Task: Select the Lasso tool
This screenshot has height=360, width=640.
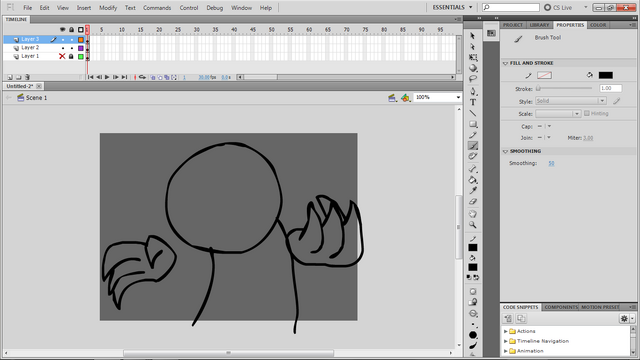Action: point(473,78)
